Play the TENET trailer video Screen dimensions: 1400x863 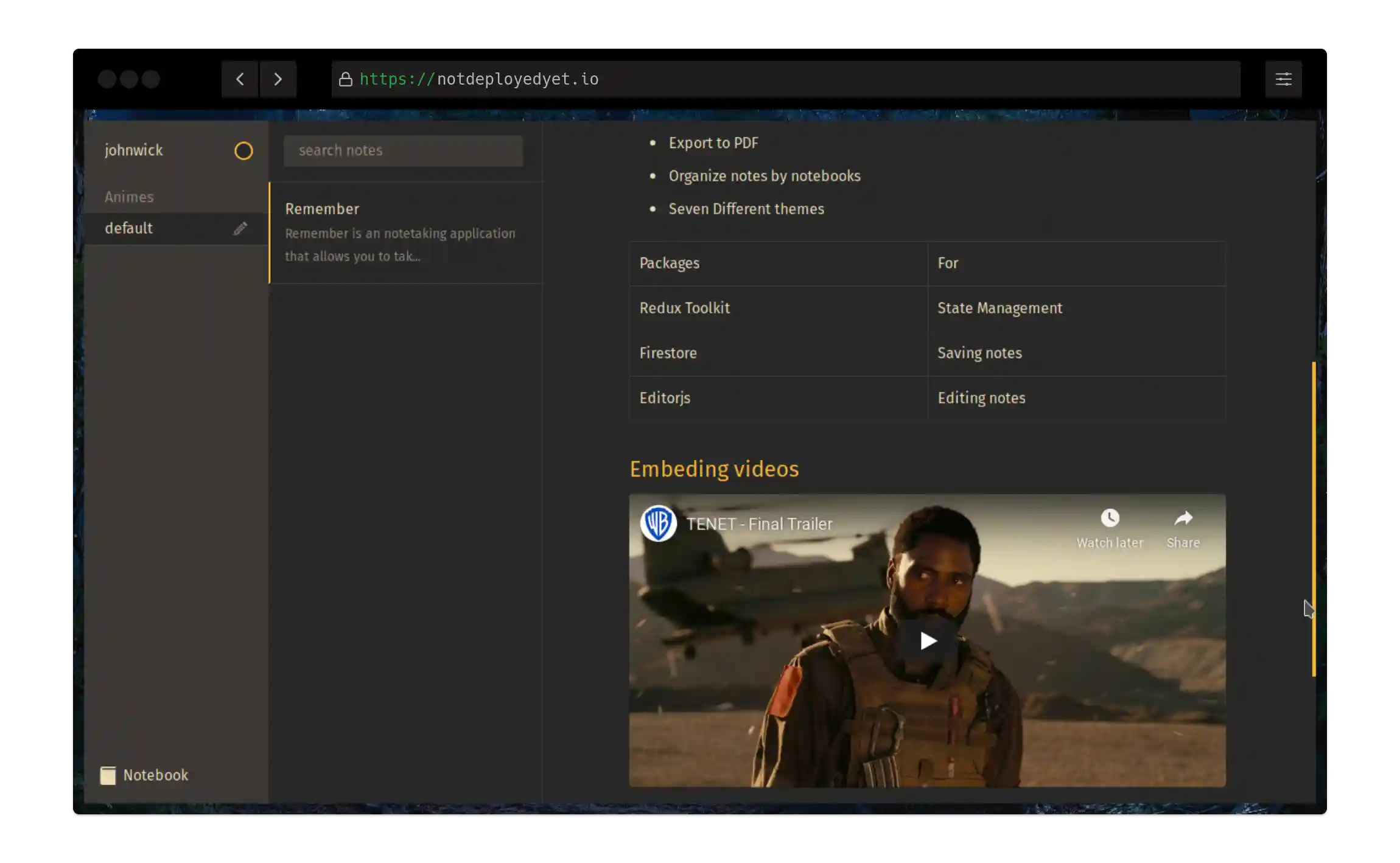(x=927, y=640)
